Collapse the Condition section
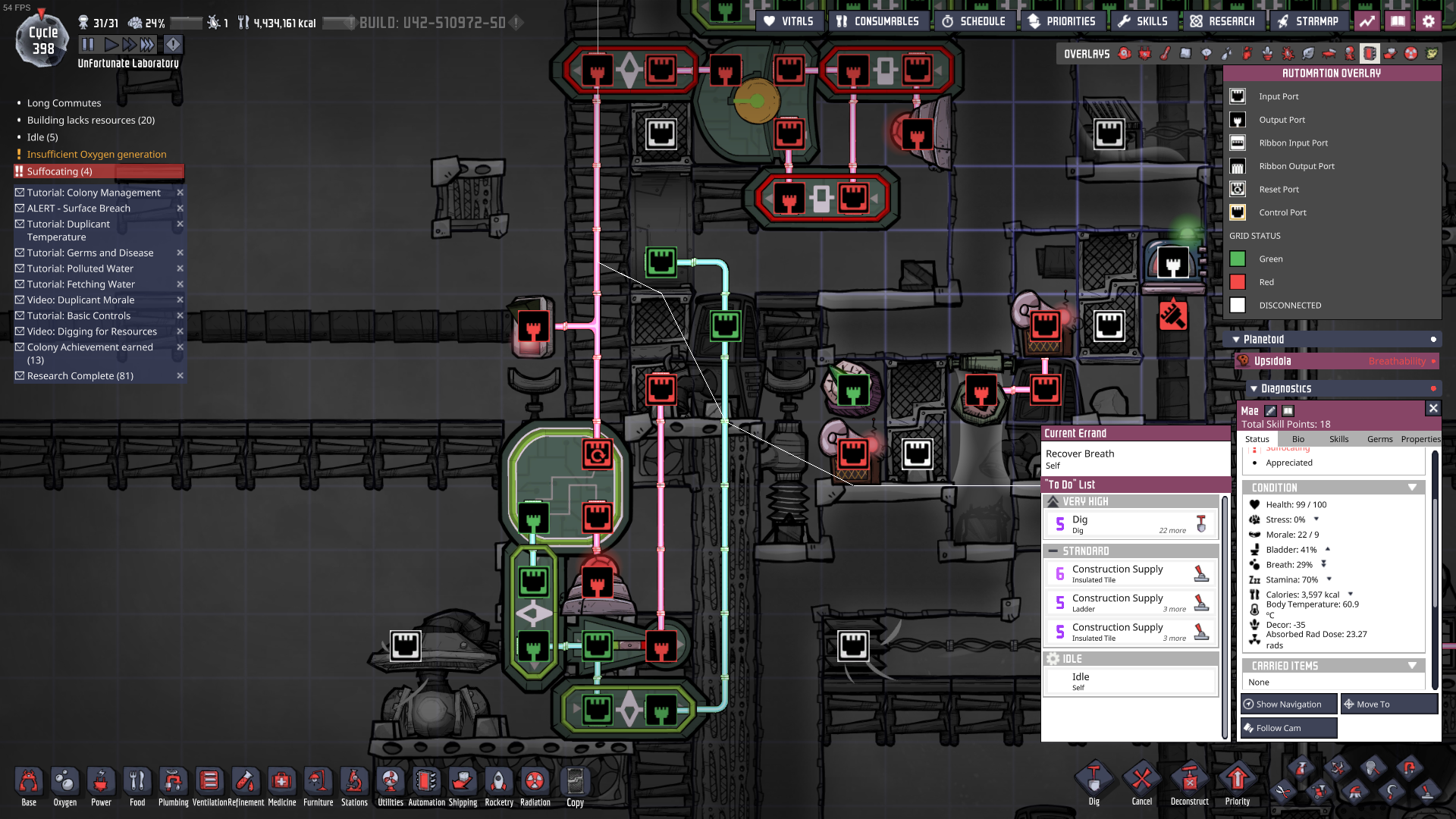This screenshot has width=1456, height=819. 1412,488
